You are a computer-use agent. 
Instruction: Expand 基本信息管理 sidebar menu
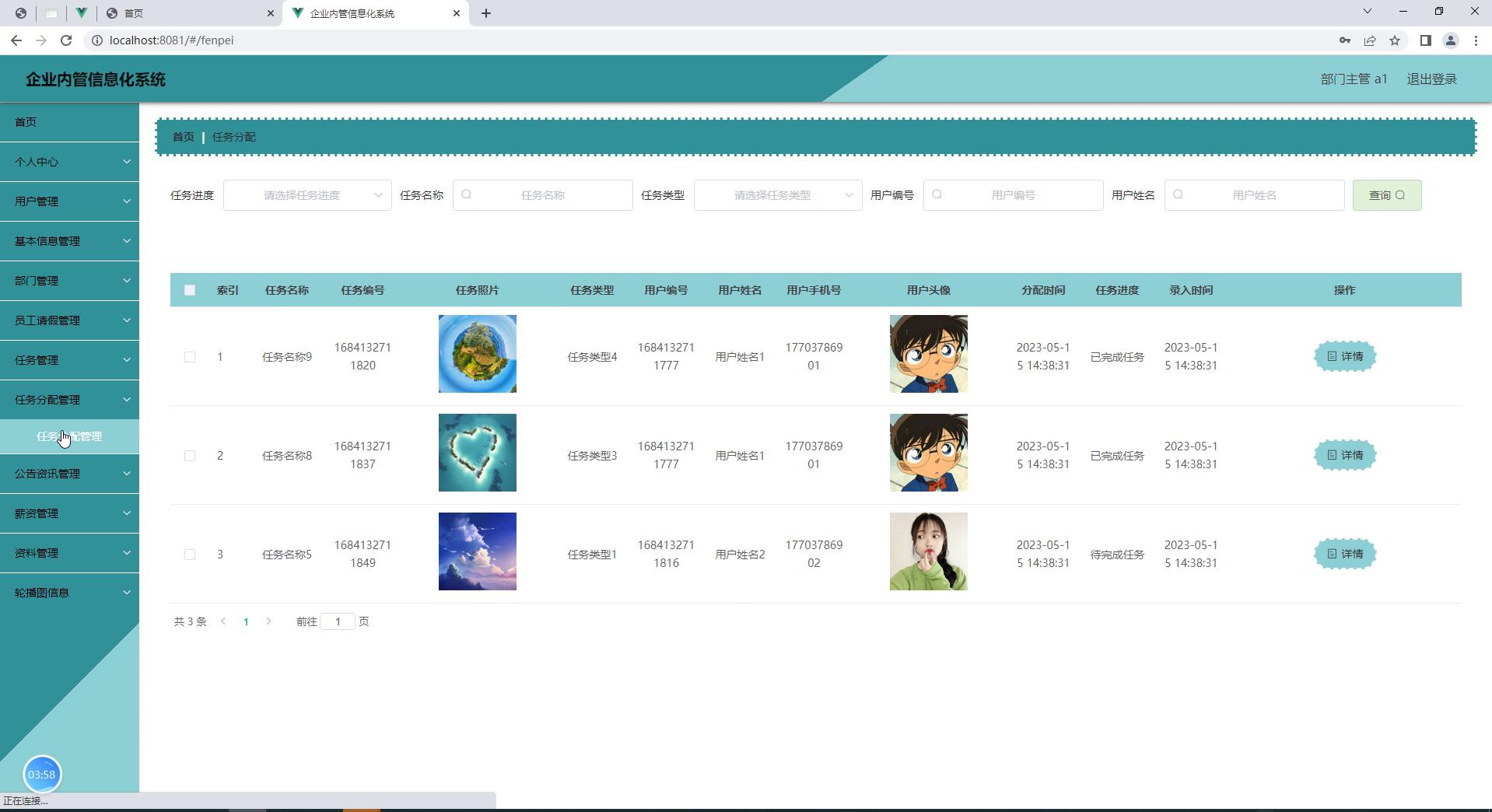point(69,241)
